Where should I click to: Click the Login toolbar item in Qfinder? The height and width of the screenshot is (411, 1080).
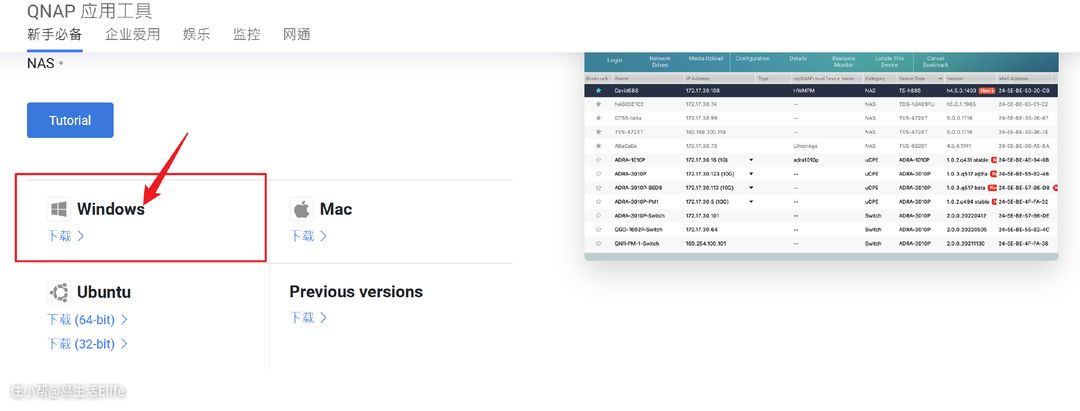[x=614, y=60]
